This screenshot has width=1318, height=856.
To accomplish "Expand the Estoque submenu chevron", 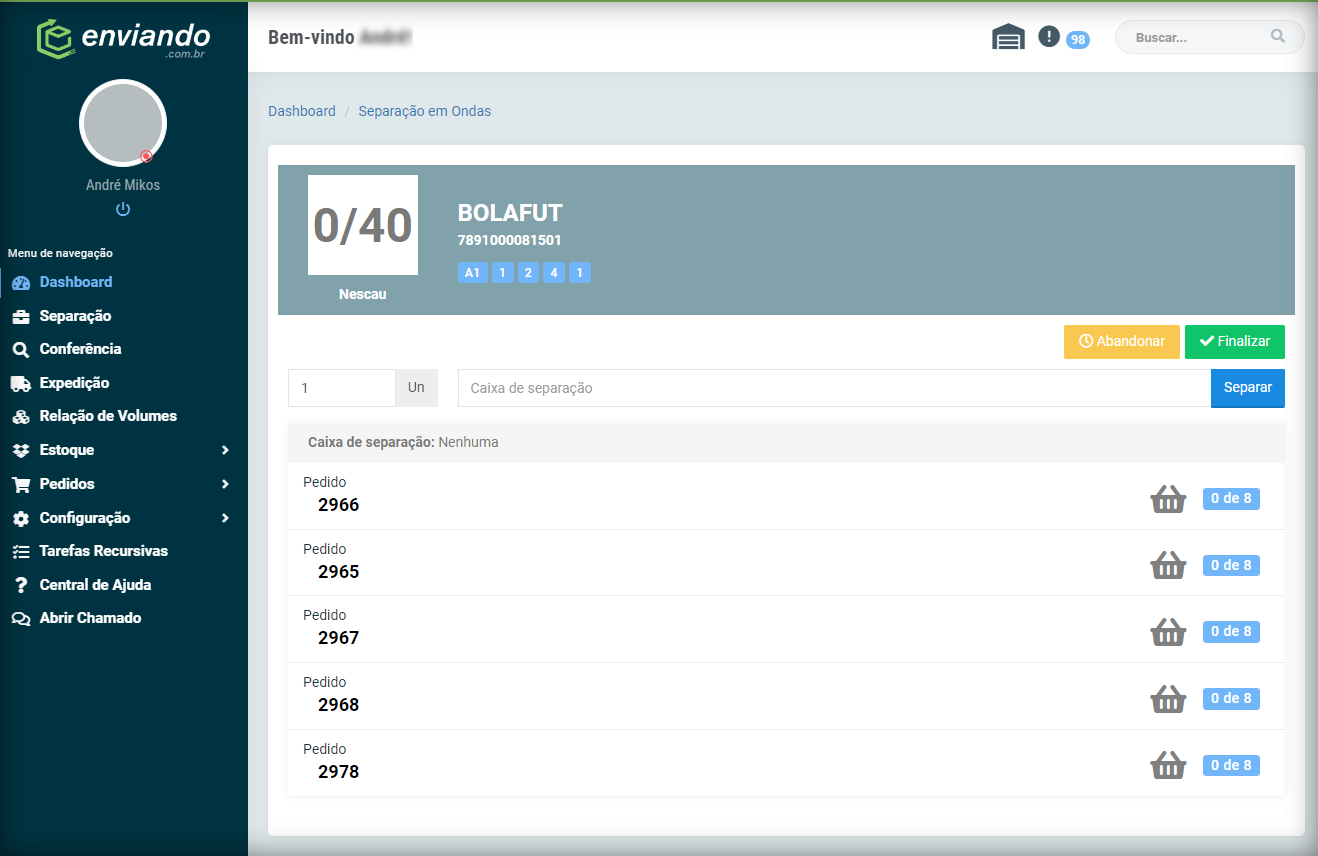I will pos(225,450).
